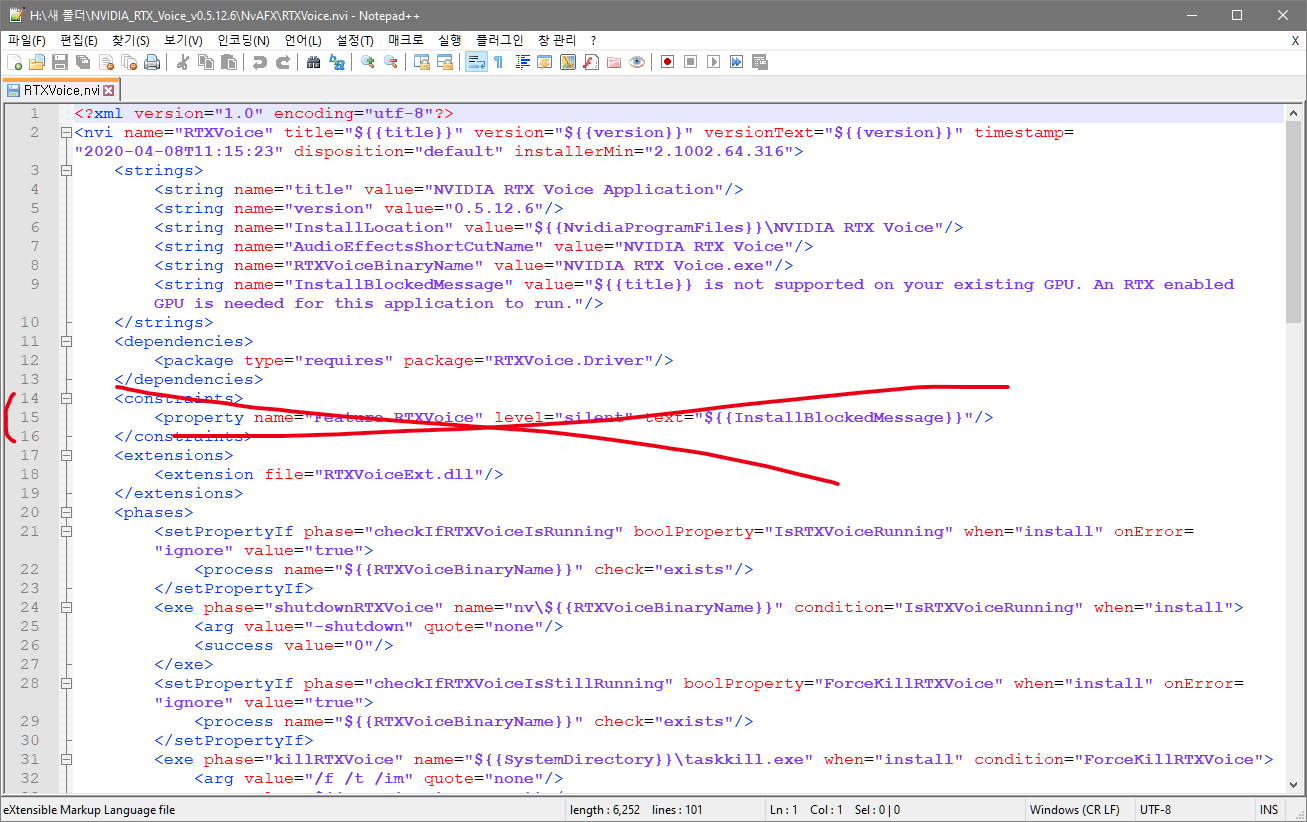Click the X close-document button in menu bar
1307x822 pixels.
click(x=1295, y=40)
